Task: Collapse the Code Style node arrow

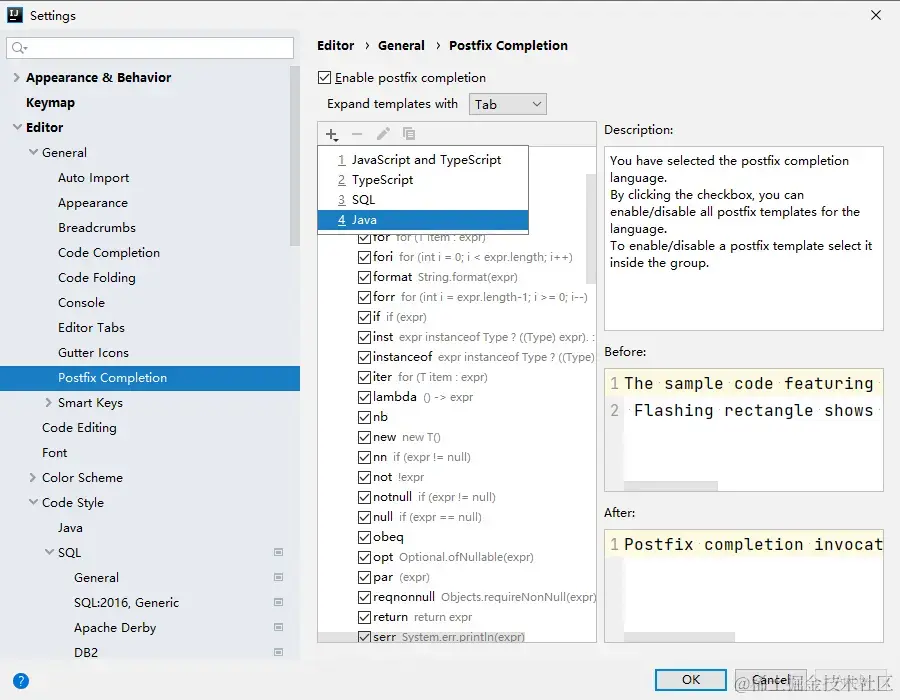Action: coord(33,502)
